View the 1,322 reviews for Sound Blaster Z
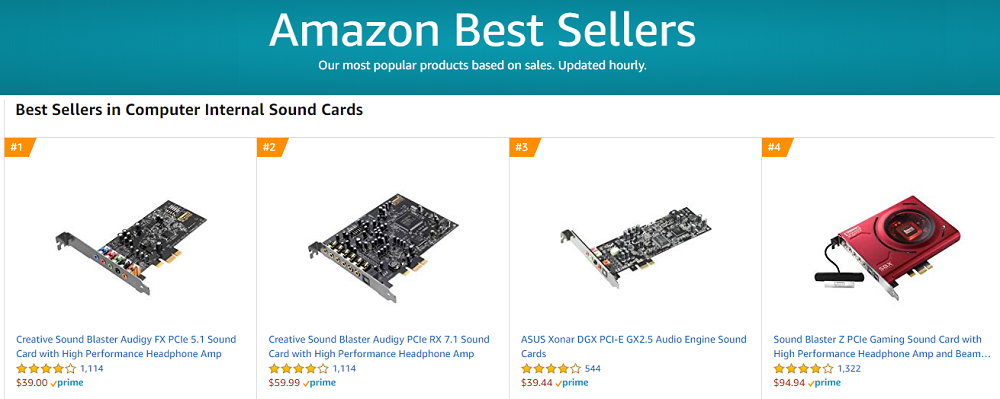 (x=849, y=368)
